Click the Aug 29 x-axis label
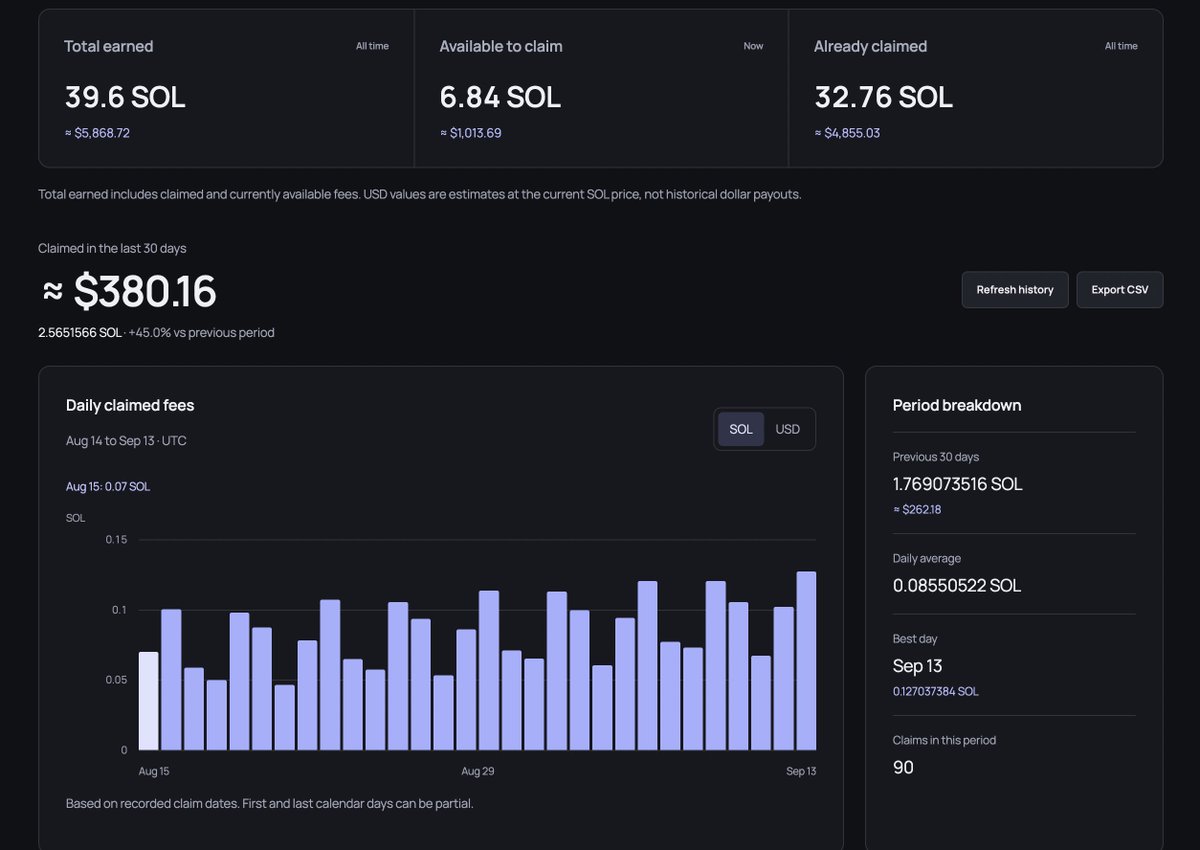This screenshot has height=850, width=1200. click(478, 771)
